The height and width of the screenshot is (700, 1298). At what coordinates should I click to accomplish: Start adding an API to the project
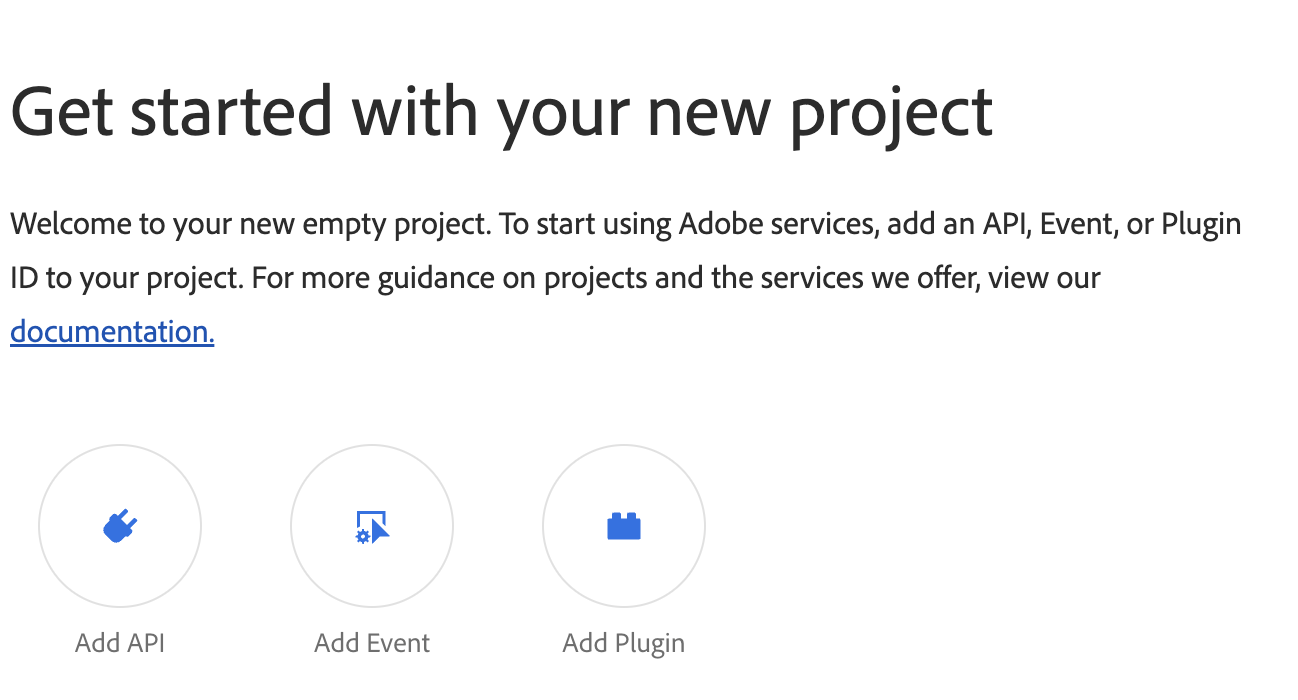click(x=120, y=526)
